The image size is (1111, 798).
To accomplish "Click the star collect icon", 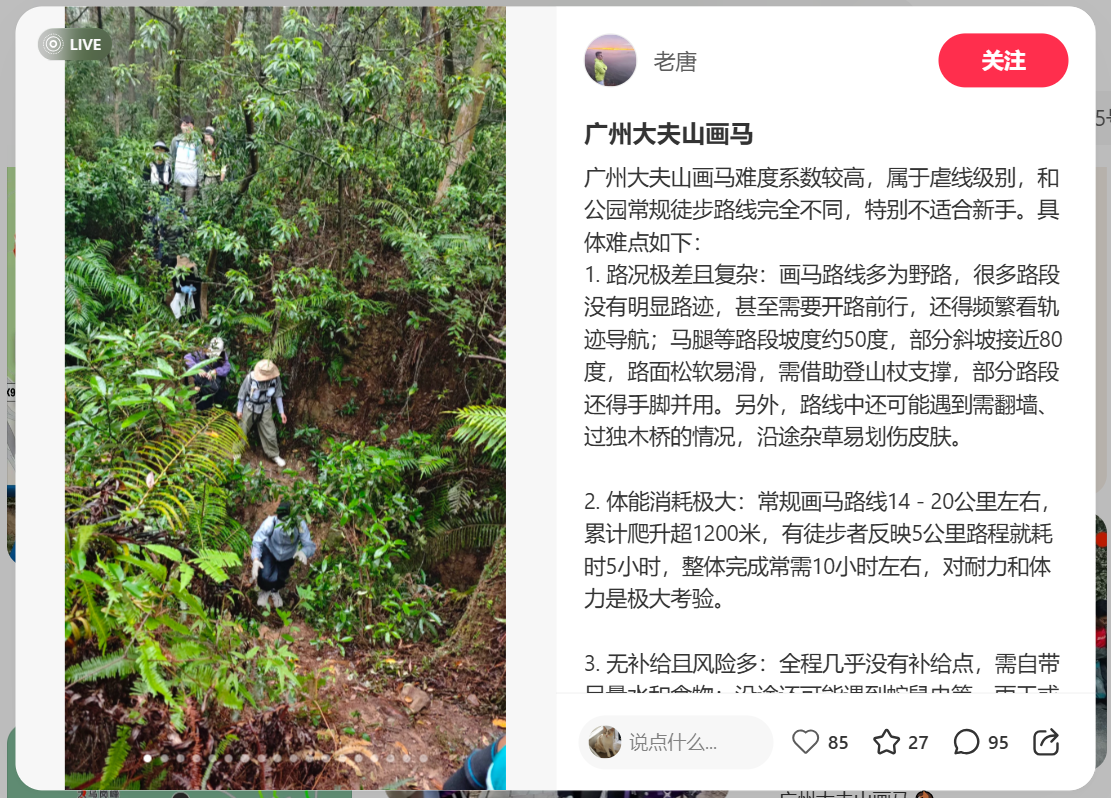I will point(886,742).
